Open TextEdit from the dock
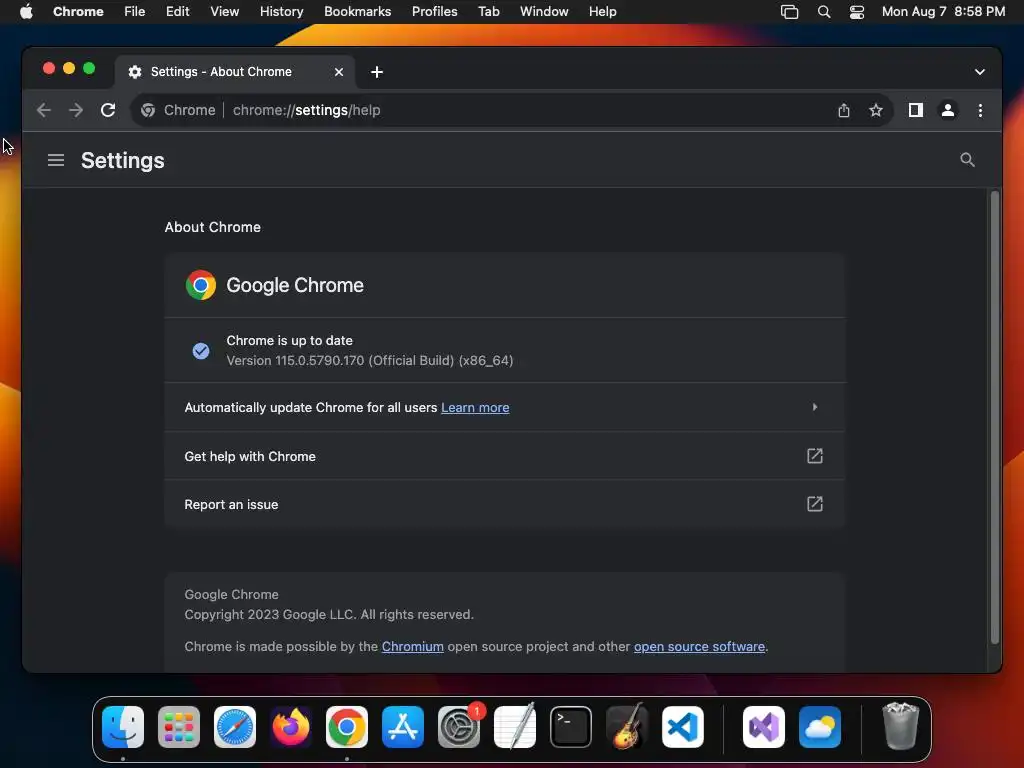This screenshot has height=768, width=1024. click(x=515, y=726)
